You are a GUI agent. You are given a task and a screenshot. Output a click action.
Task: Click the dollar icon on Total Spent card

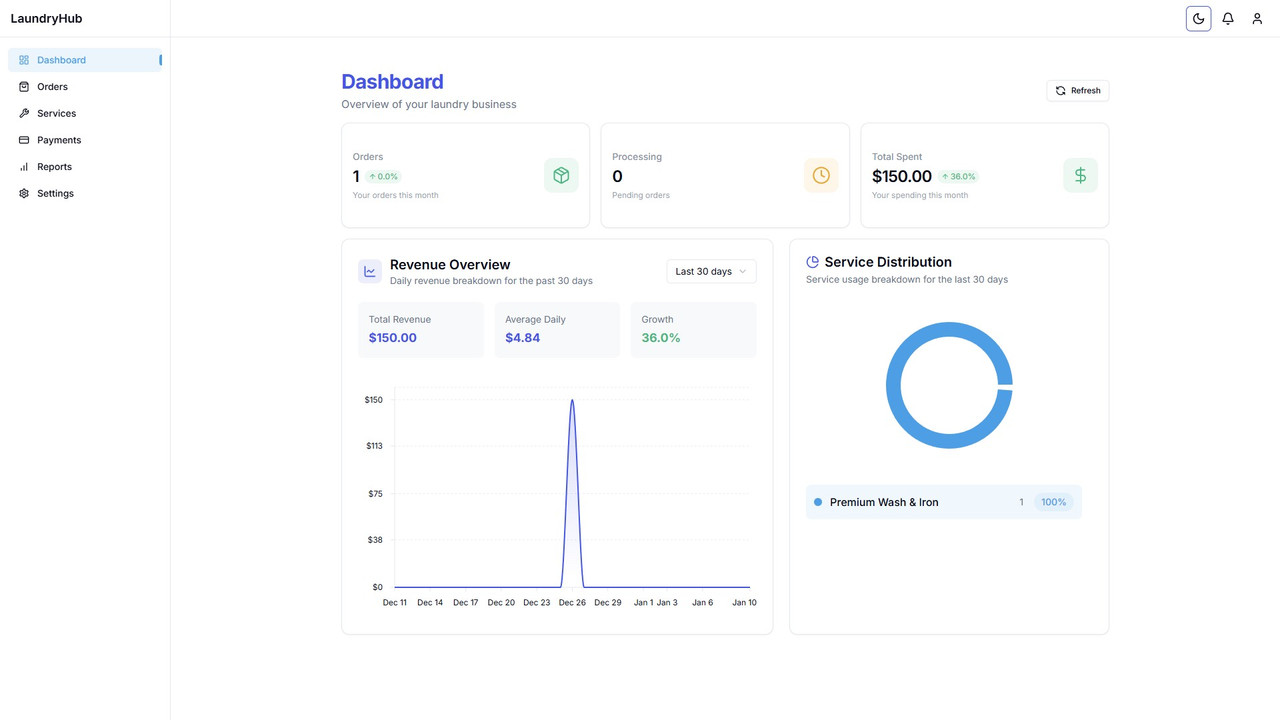[1080, 175]
